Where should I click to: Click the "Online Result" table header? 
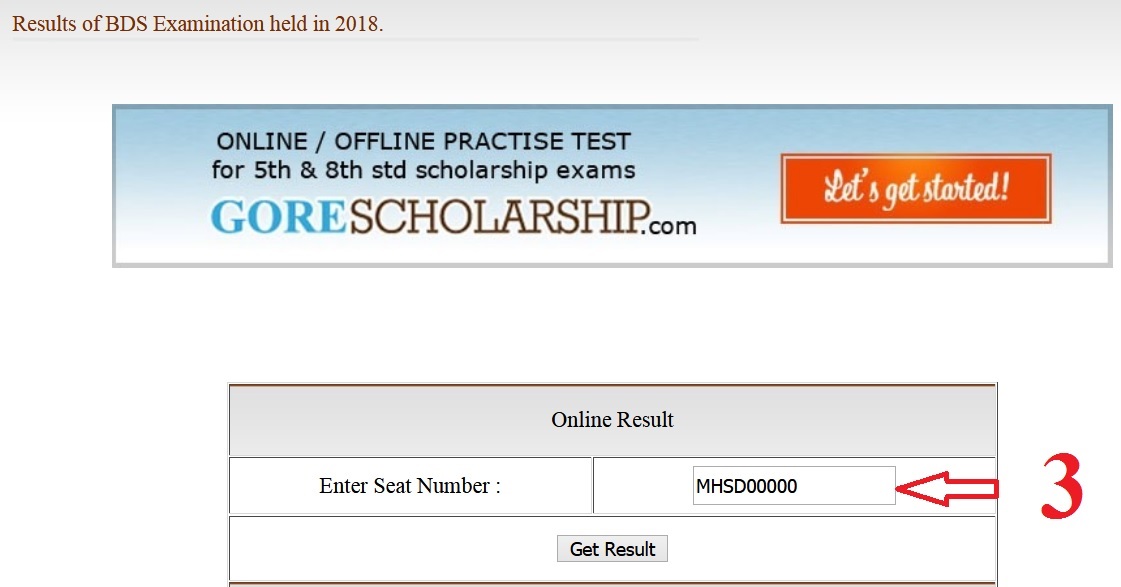pyautogui.click(x=612, y=420)
